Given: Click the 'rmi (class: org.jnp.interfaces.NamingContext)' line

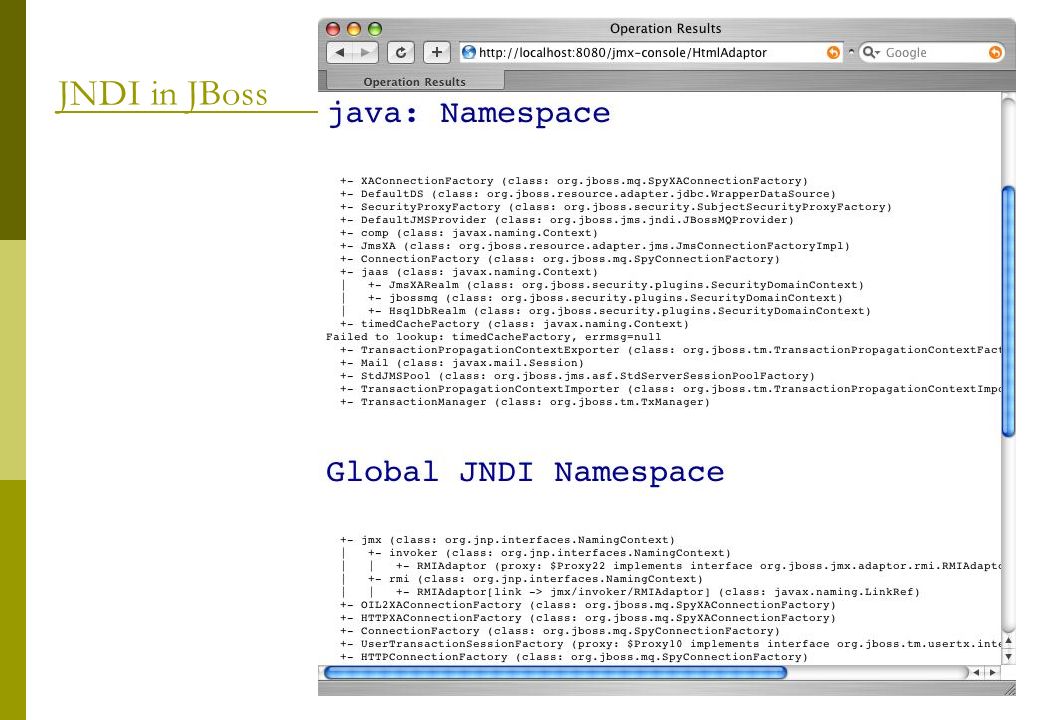Looking at the screenshot, I should coord(535,579).
